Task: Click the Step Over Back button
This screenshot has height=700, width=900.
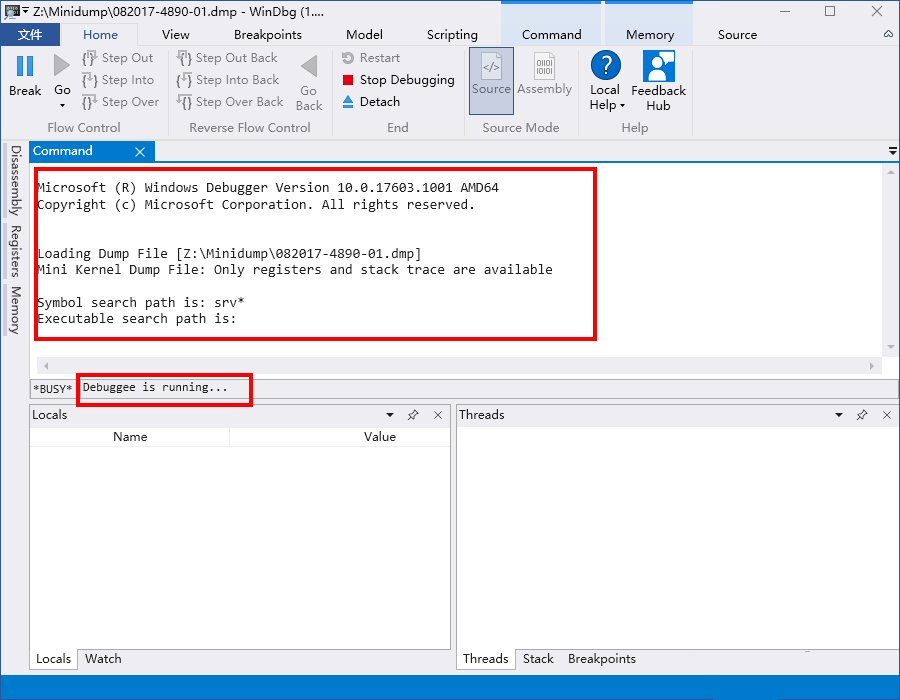Action: coord(230,102)
